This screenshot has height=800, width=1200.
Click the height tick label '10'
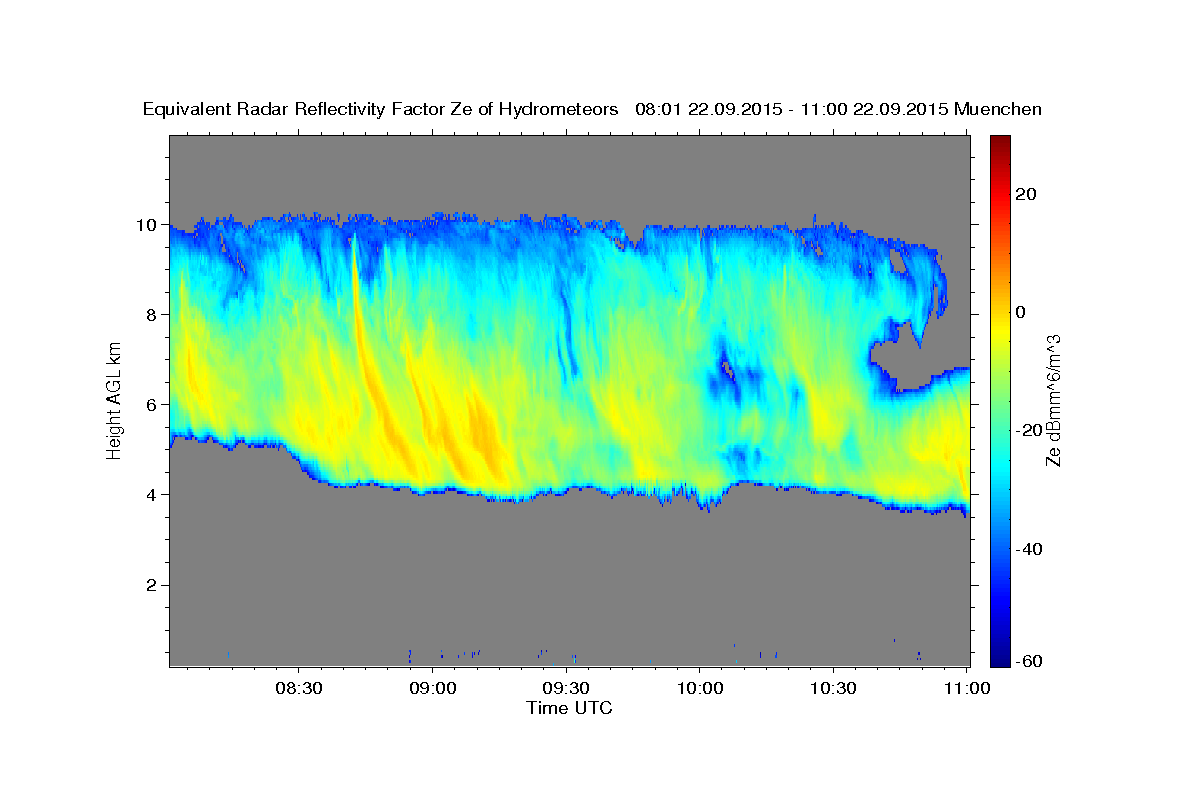tap(148, 225)
